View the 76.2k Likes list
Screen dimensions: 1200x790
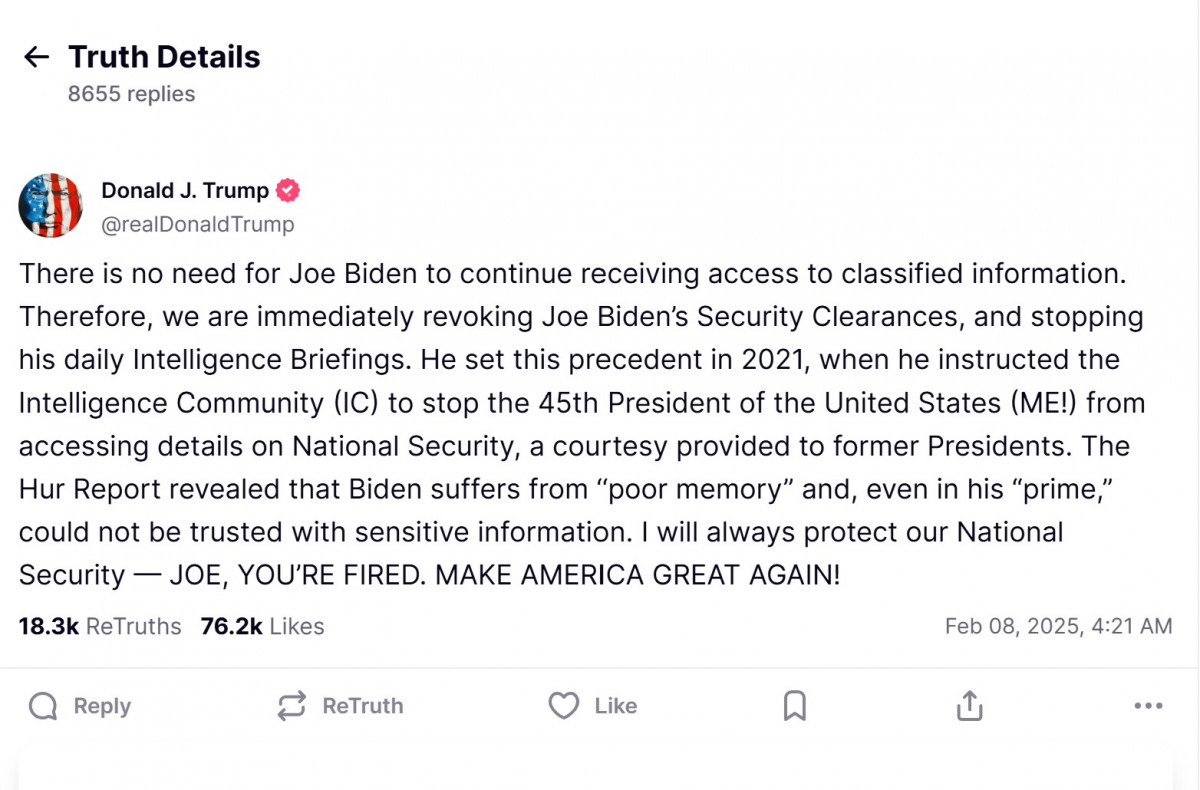[262, 627]
